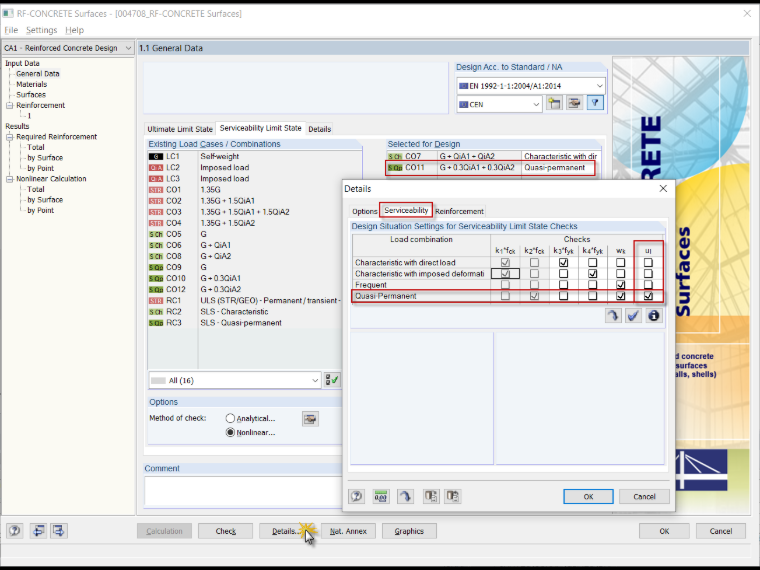Click the help icon in main window bottom-left

click(x=15, y=531)
